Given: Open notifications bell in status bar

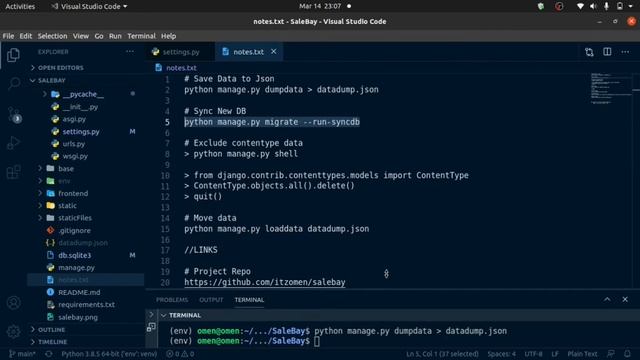Looking at the screenshot, I should coord(627,354).
